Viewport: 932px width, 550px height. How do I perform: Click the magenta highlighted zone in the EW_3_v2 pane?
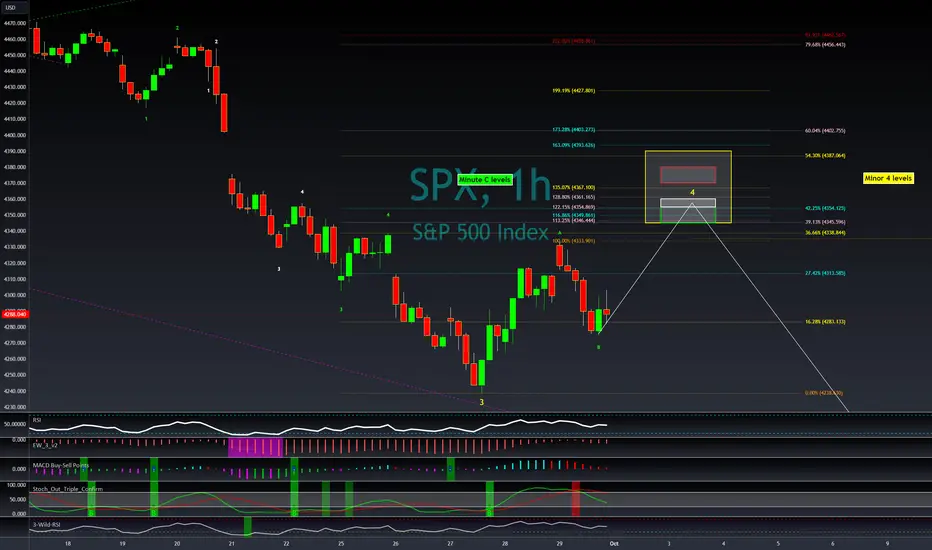[255, 447]
